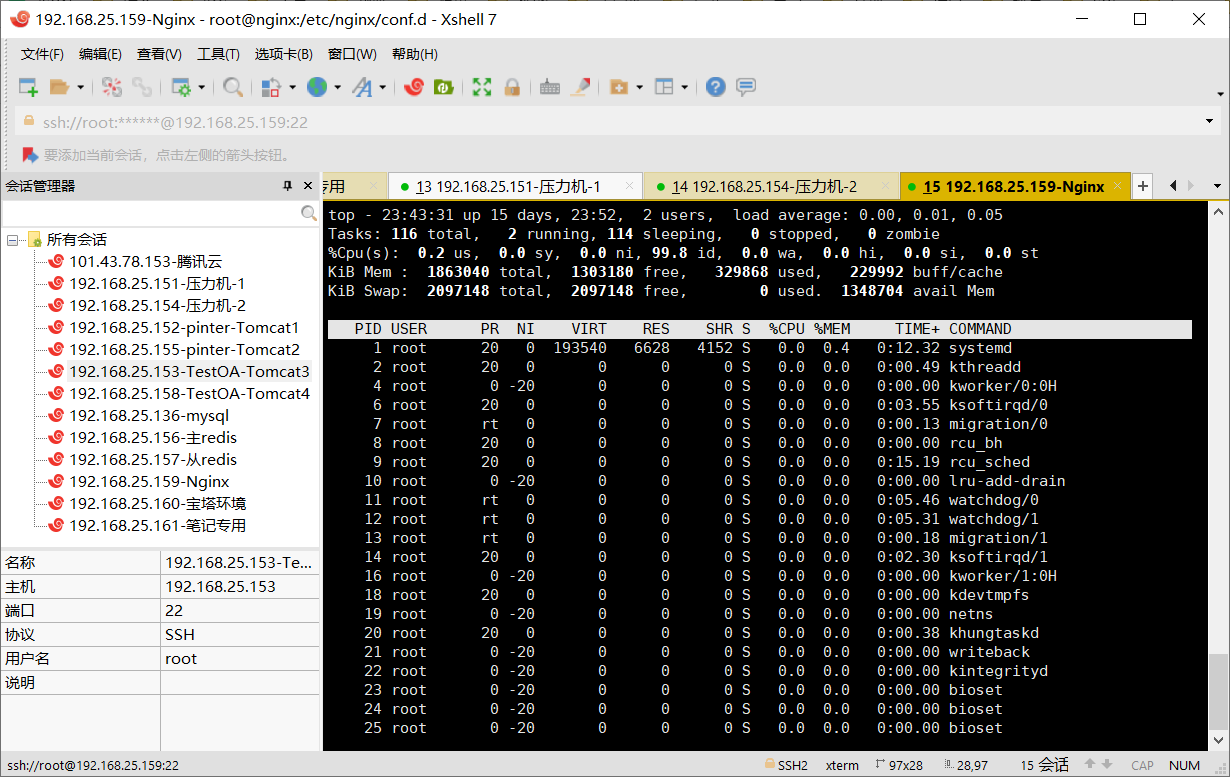Open the help question mark icon

pyautogui.click(x=715, y=87)
